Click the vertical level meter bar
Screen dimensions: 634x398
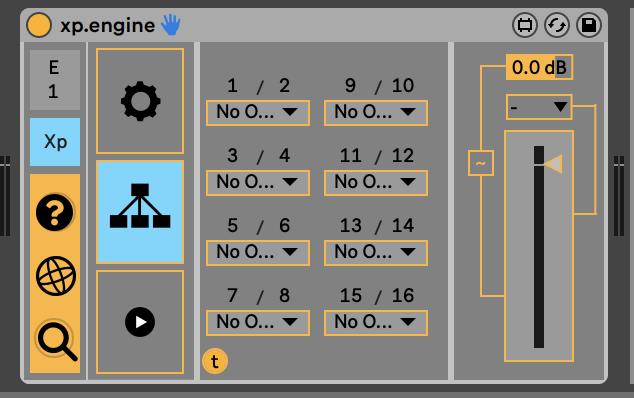tap(539, 247)
